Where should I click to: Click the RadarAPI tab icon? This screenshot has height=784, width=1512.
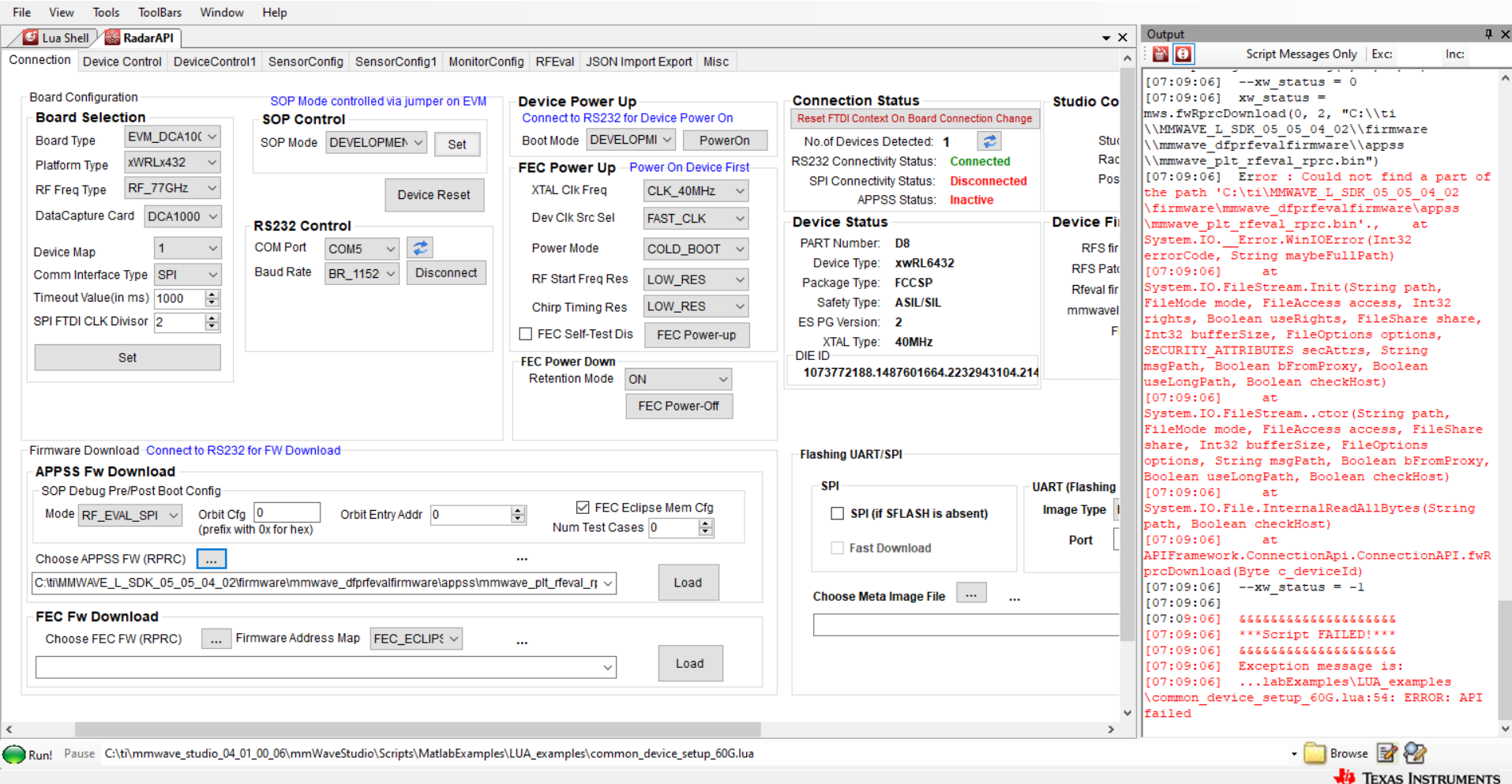[x=112, y=37]
